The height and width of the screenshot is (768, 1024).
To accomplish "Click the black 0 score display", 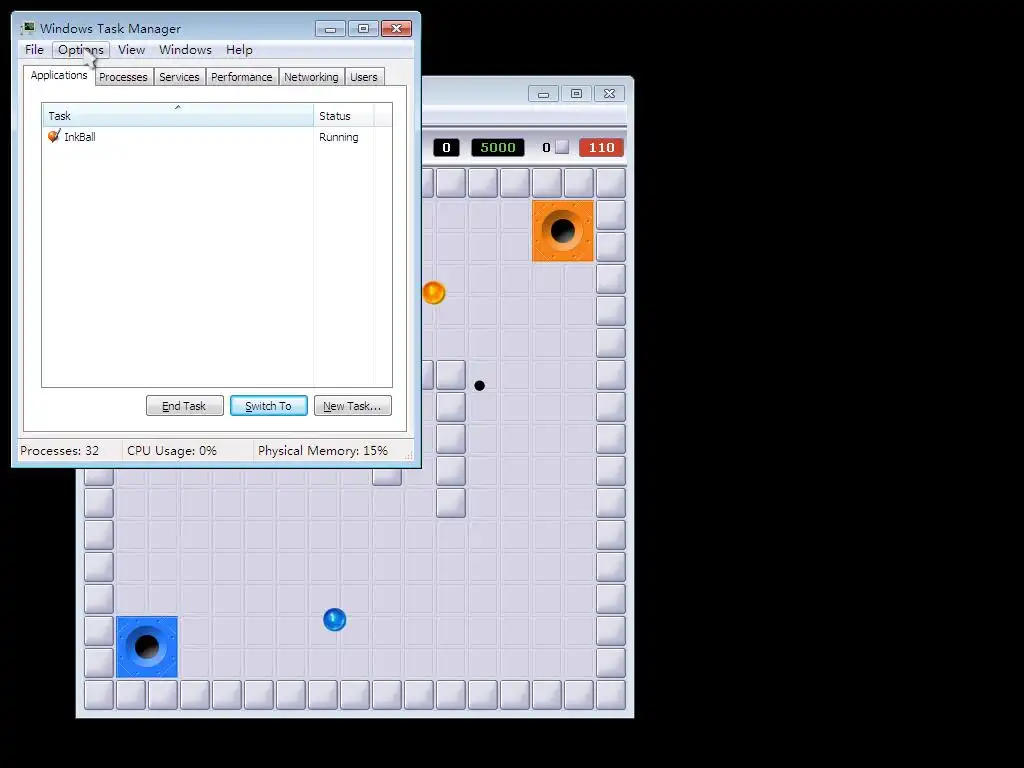I will click(x=446, y=148).
